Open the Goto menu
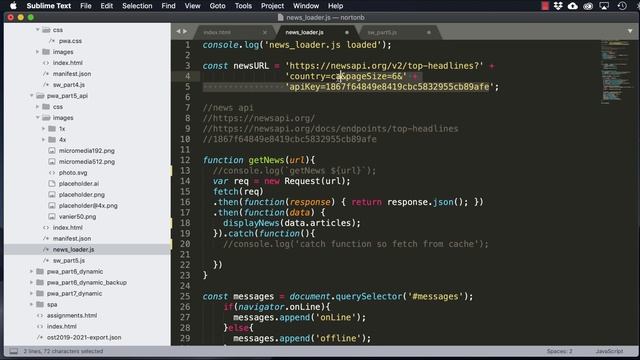This screenshot has height=360, width=640. pyautogui.click(x=217, y=6)
